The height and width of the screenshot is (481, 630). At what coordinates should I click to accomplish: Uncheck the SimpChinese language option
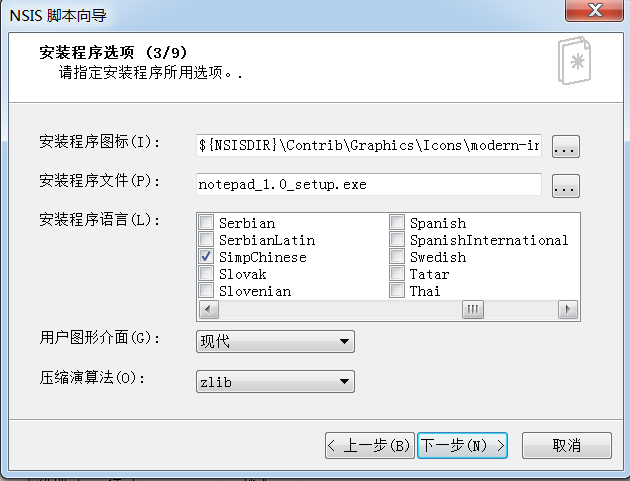pos(206,256)
